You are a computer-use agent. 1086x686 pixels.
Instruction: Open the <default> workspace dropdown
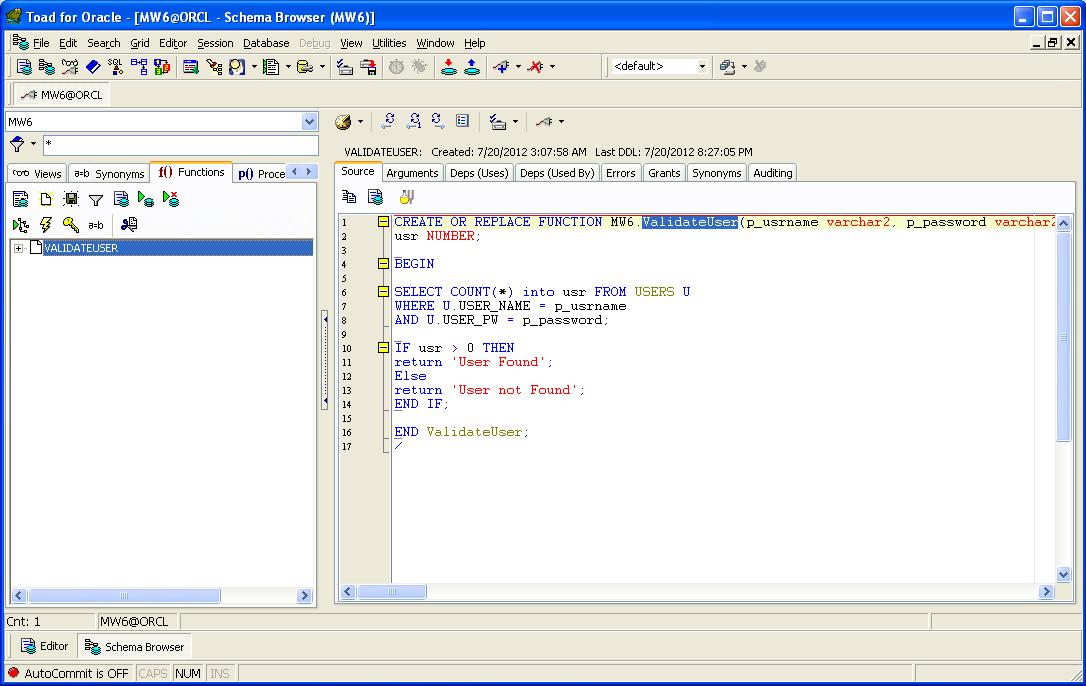[701, 67]
